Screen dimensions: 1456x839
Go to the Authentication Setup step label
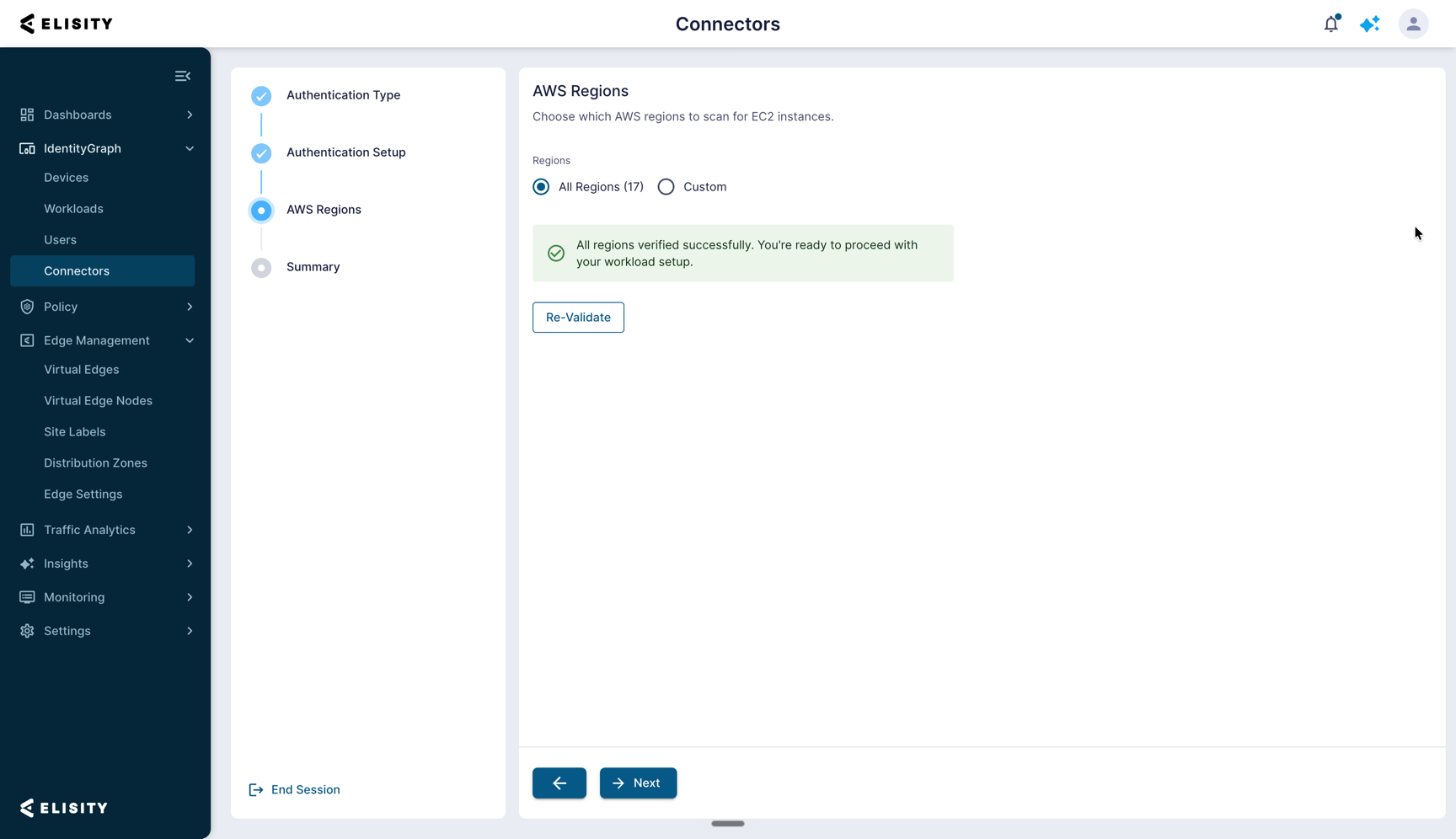pos(345,152)
